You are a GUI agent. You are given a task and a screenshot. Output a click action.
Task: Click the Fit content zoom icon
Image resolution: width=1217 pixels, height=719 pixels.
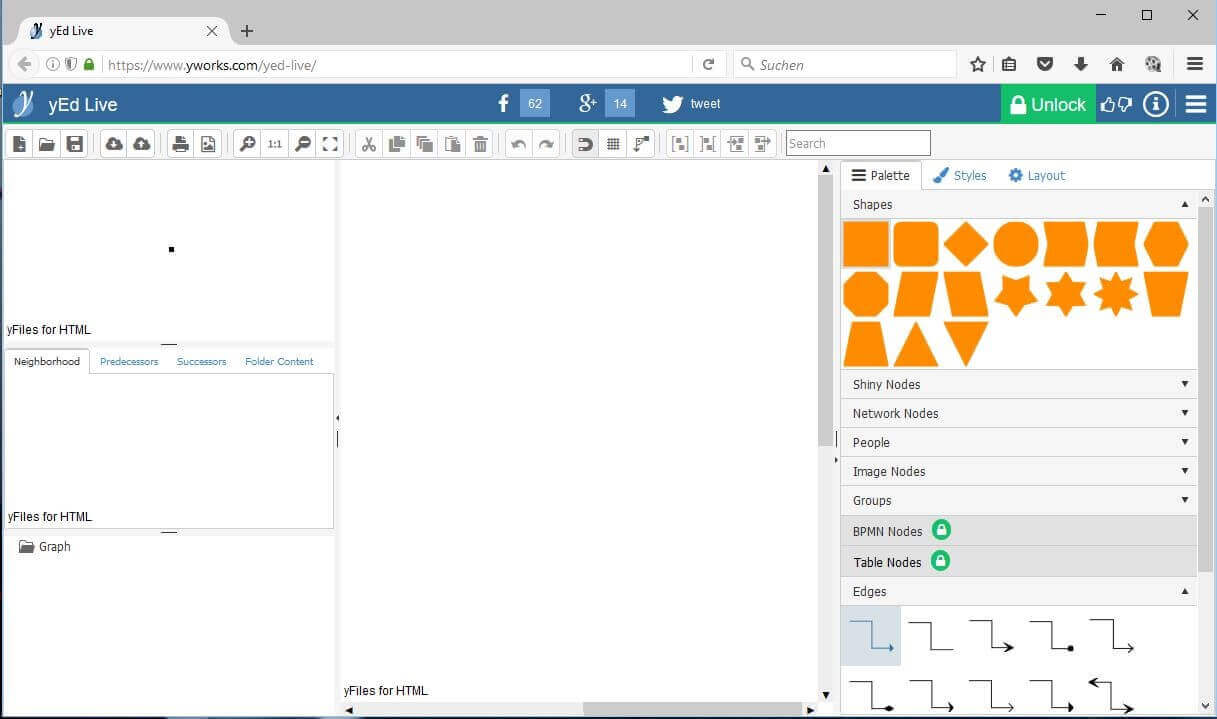(330, 144)
